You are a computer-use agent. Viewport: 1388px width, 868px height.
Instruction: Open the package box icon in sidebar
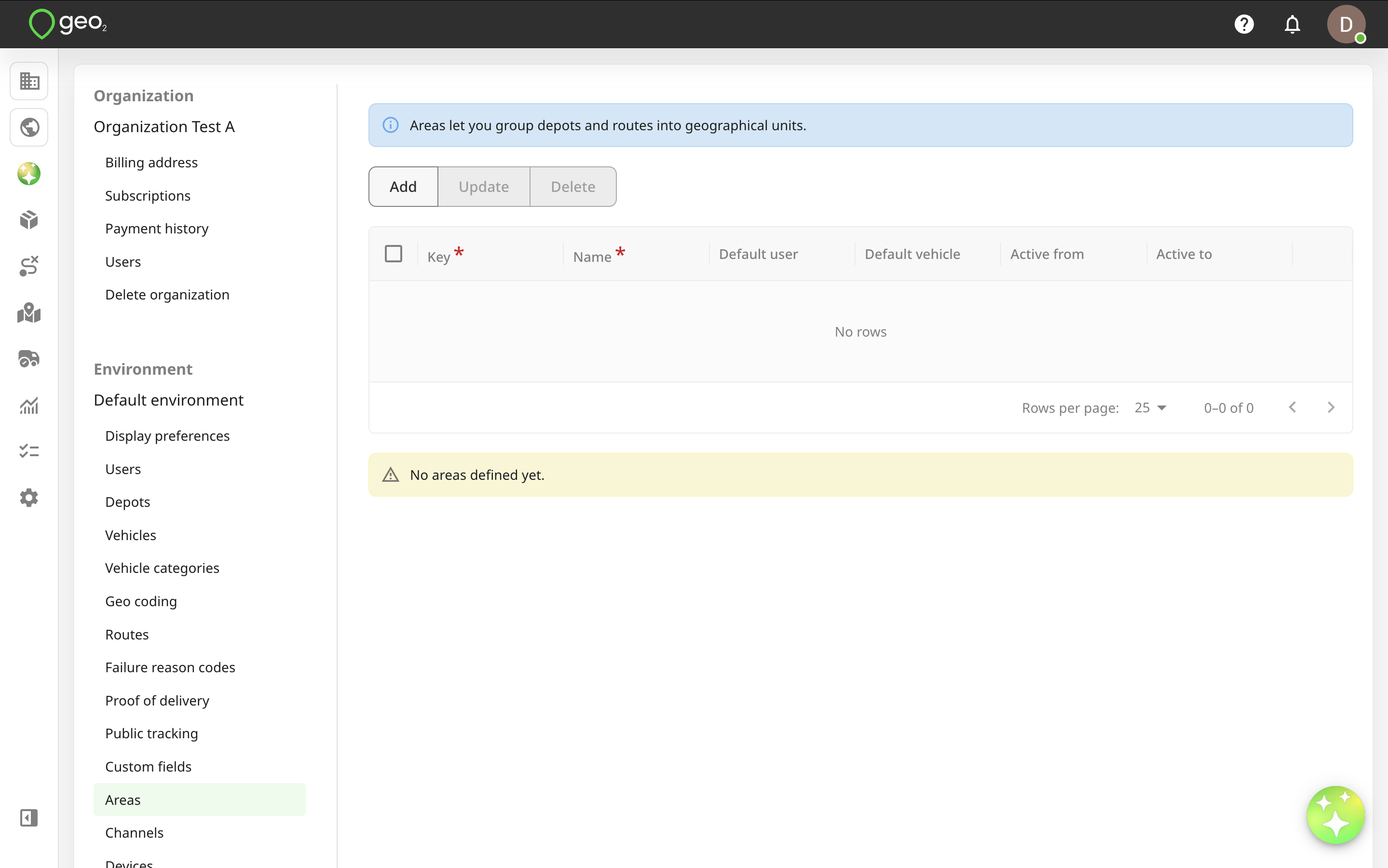[29, 220]
